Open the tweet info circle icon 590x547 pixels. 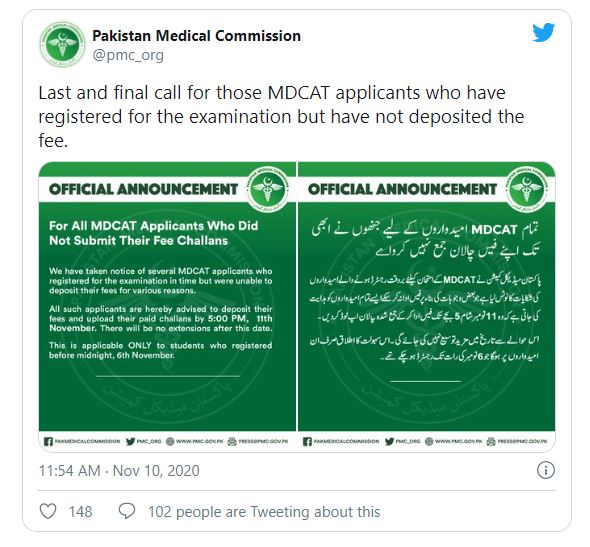(x=546, y=470)
